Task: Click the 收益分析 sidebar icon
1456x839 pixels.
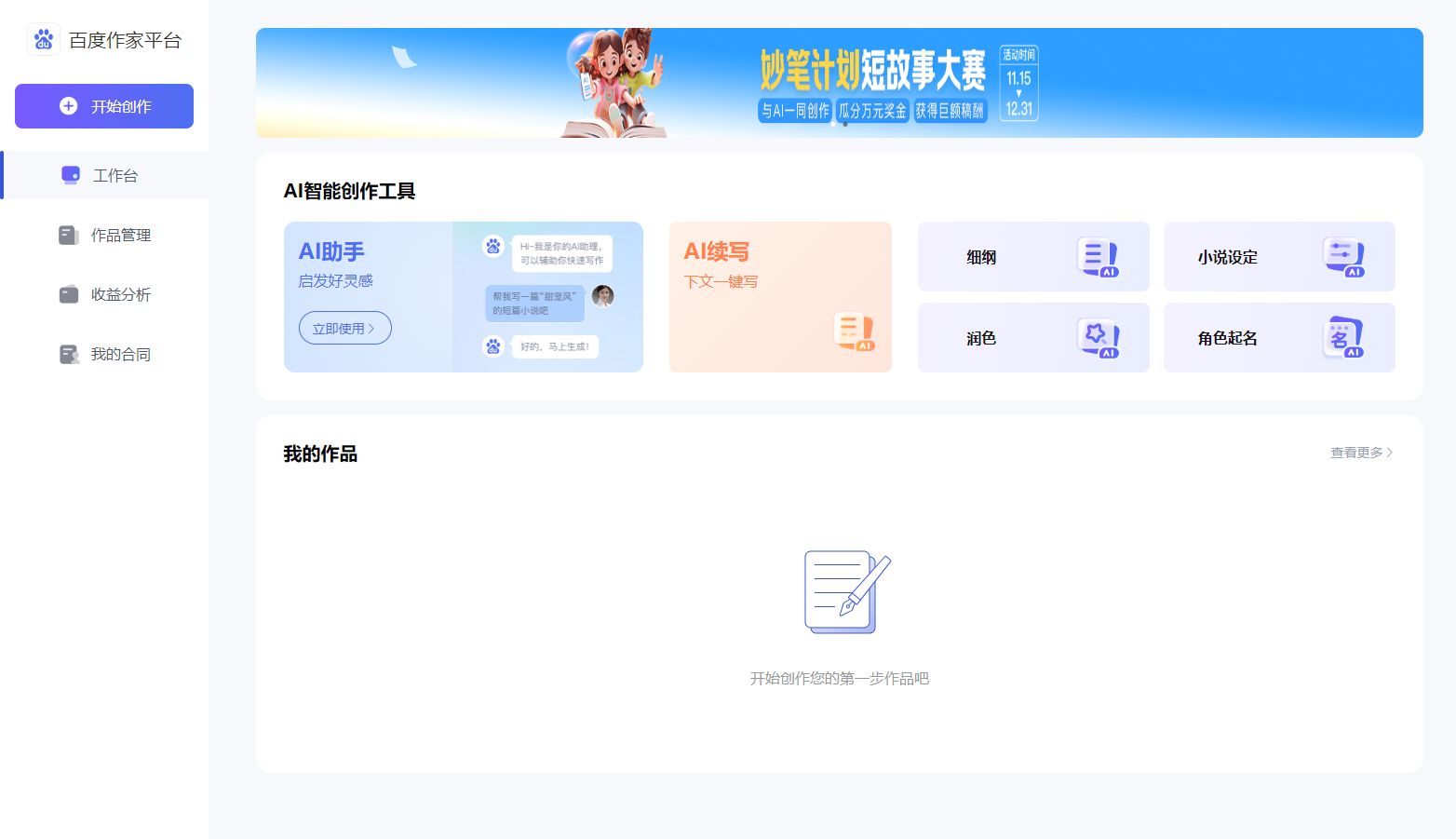Action: point(69,294)
